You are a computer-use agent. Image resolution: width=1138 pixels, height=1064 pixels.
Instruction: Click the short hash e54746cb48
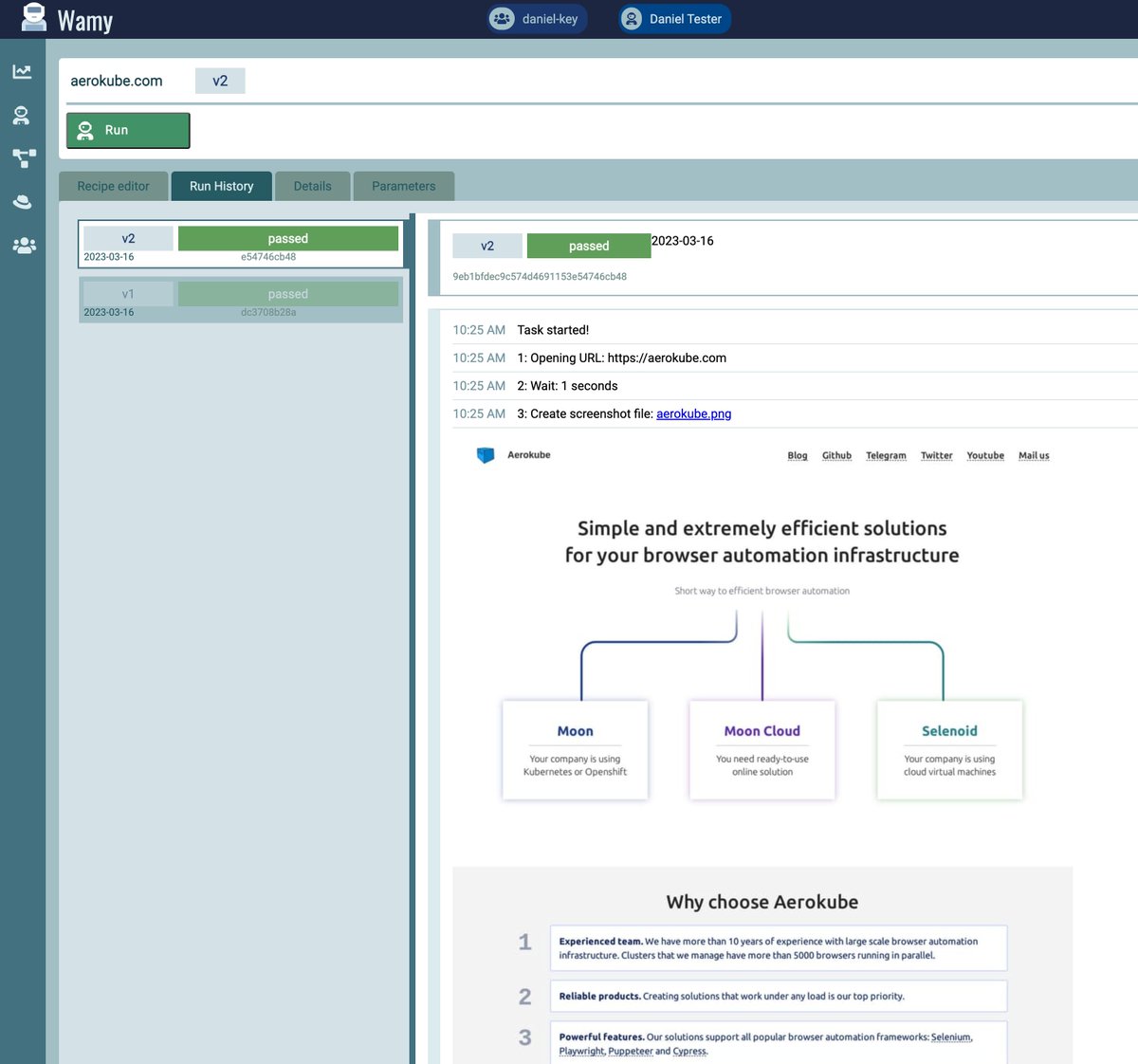268,257
